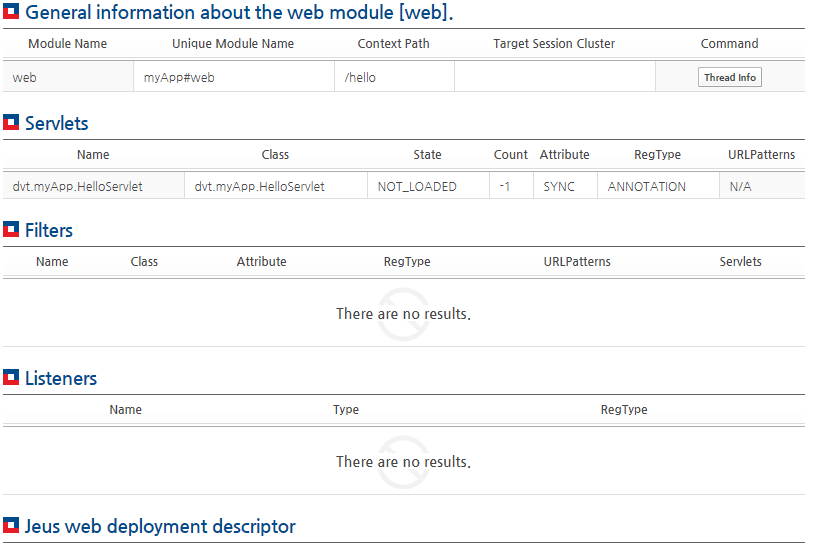Click section icon beside Listeners heading
The width and height of the screenshot is (813, 548).
click(11, 377)
